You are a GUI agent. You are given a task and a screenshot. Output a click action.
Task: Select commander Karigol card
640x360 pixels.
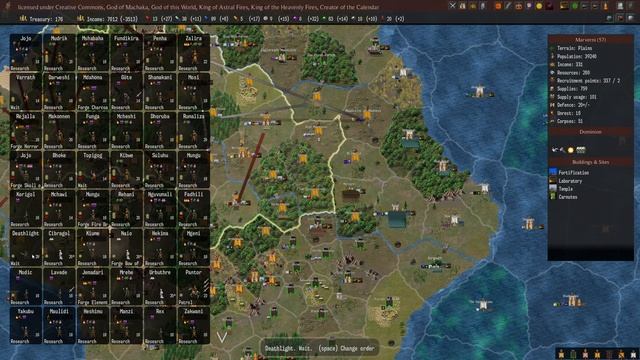[x=26, y=209]
